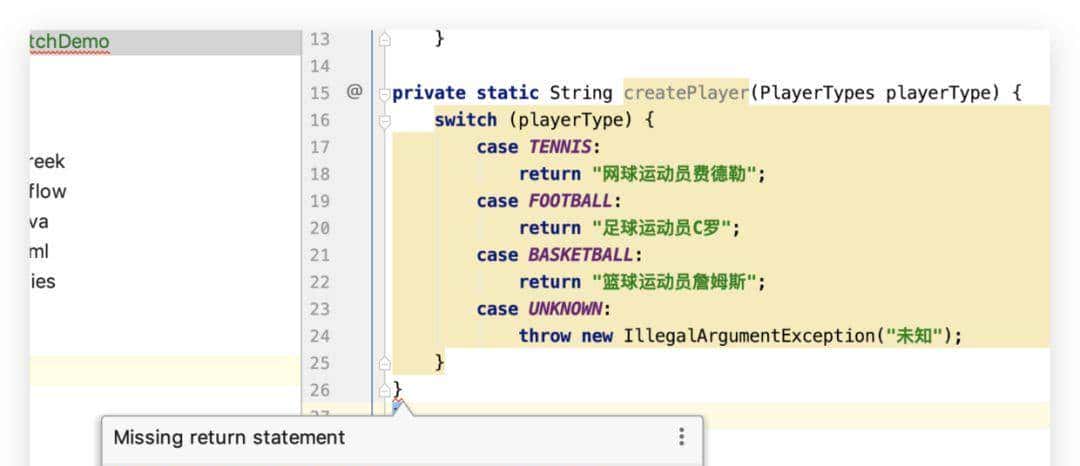The height and width of the screenshot is (466, 1080).
Task: Click the 'static' keyword on line 15
Action: pyautogui.click(x=508, y=93)
